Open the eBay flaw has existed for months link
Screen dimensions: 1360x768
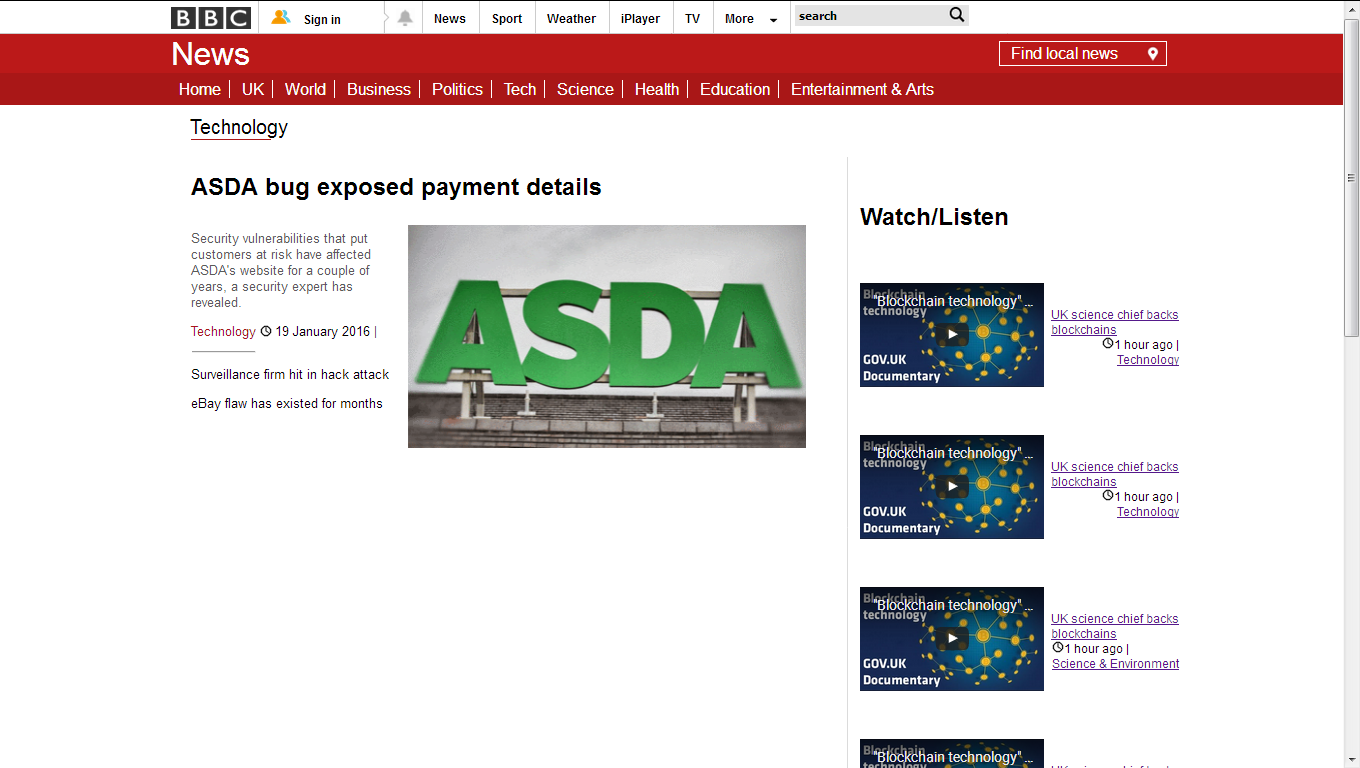coord(286,403)
